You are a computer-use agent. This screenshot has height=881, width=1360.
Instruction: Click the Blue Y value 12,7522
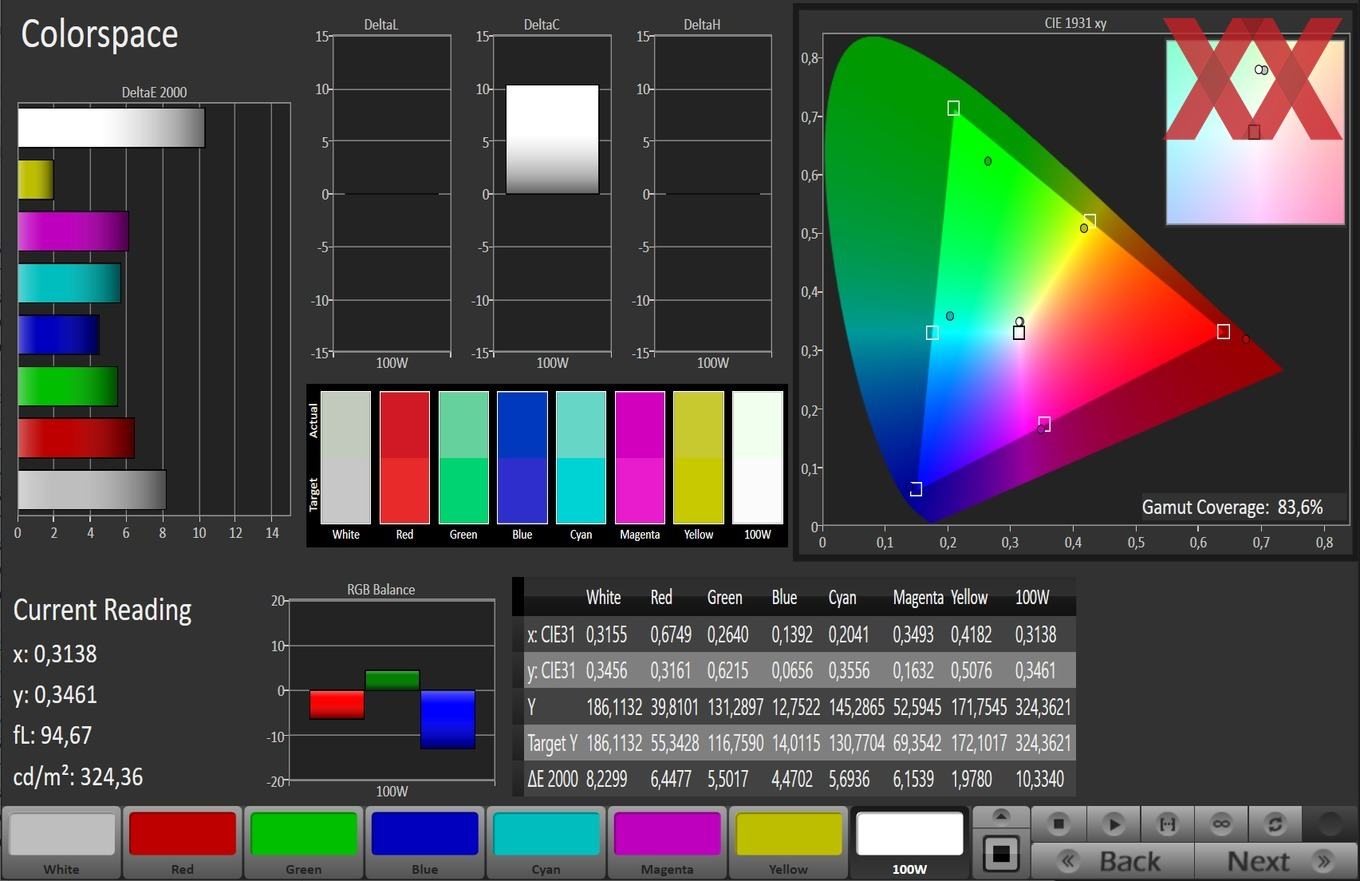[x=795, y=707]
